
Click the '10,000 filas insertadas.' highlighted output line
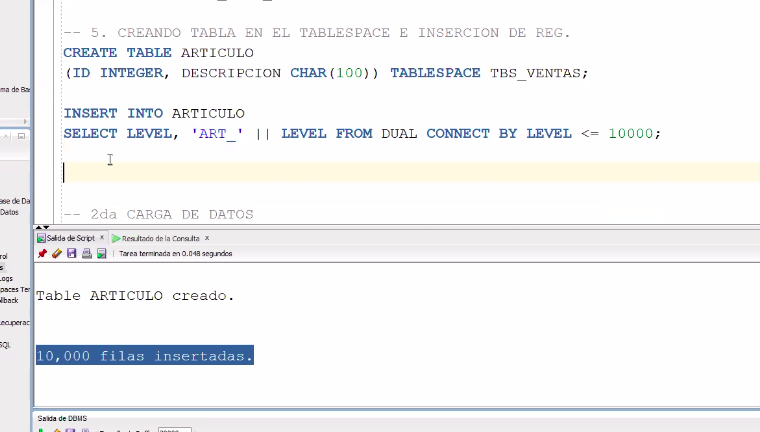coord(145,356)
